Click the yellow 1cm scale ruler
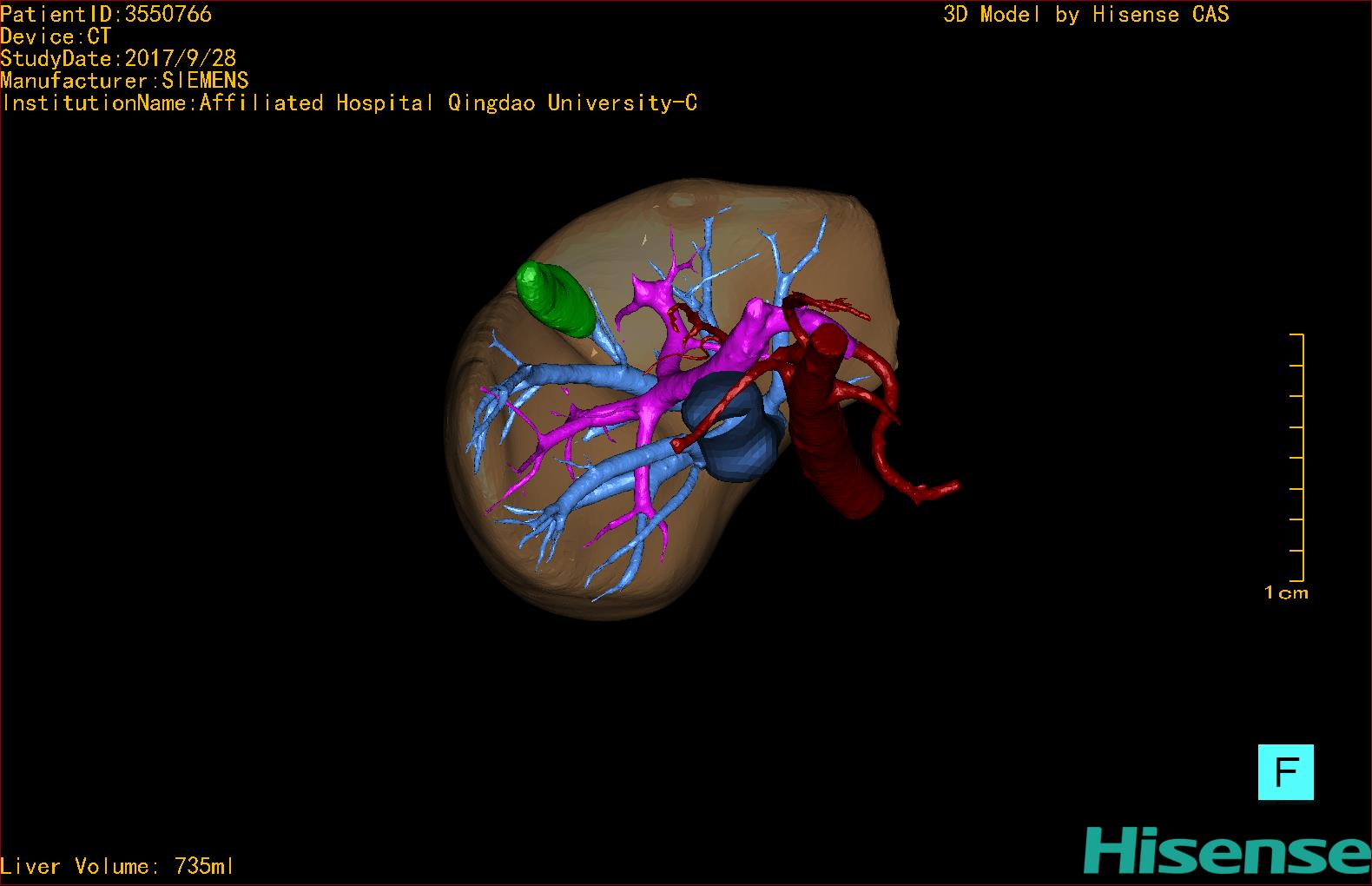 click(1296, 457)
